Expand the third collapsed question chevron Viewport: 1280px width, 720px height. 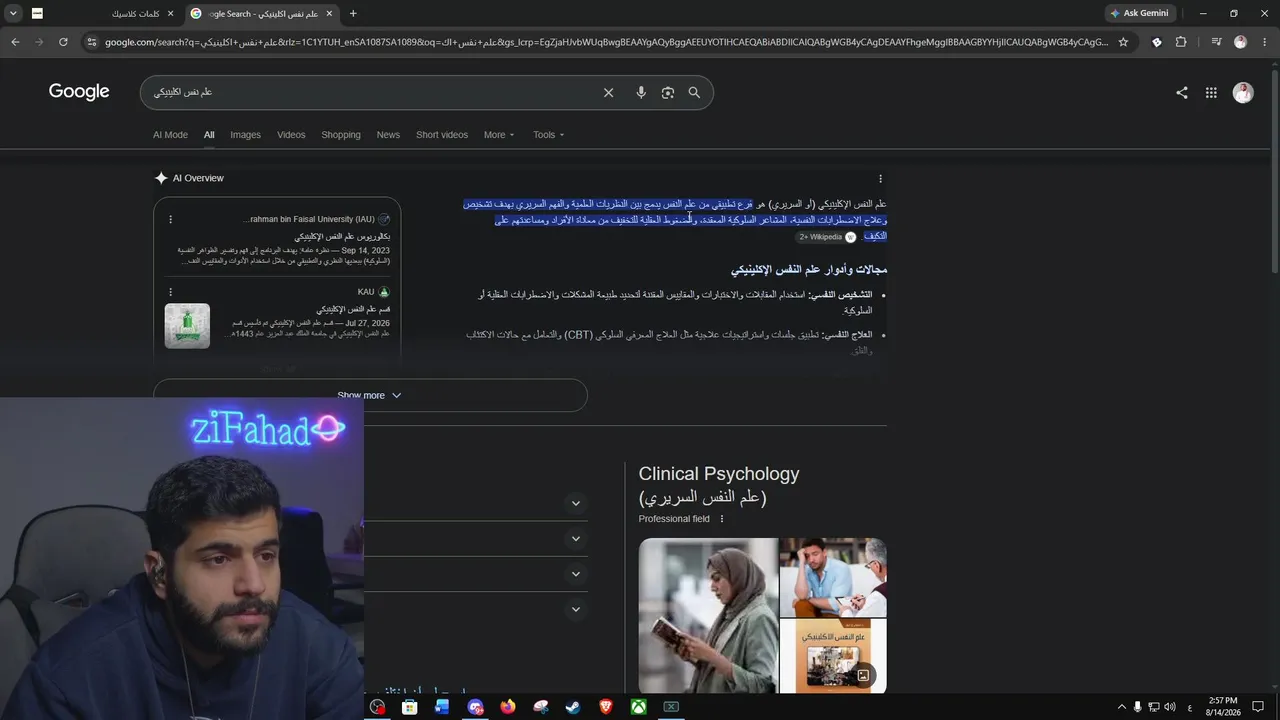pos(575,574)
